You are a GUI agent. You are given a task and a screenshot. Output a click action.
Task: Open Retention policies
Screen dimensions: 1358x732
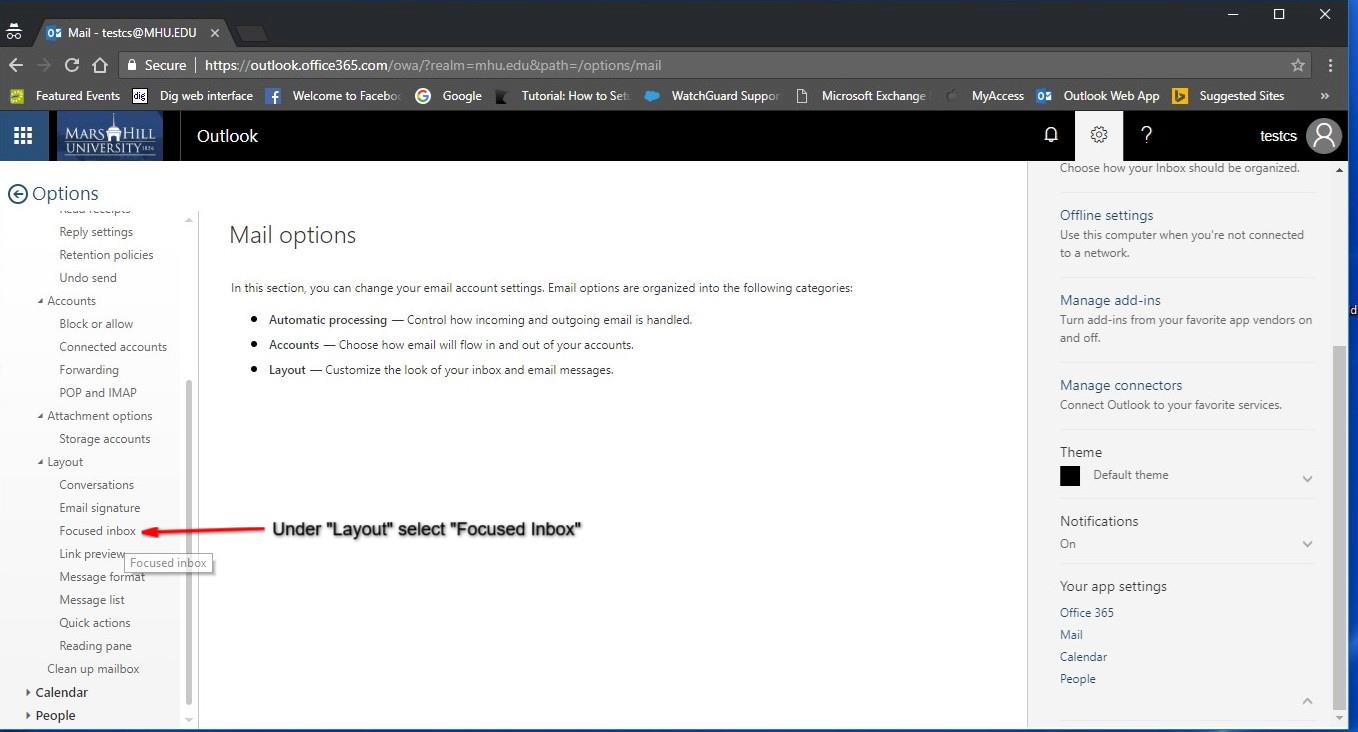point(106,255)
